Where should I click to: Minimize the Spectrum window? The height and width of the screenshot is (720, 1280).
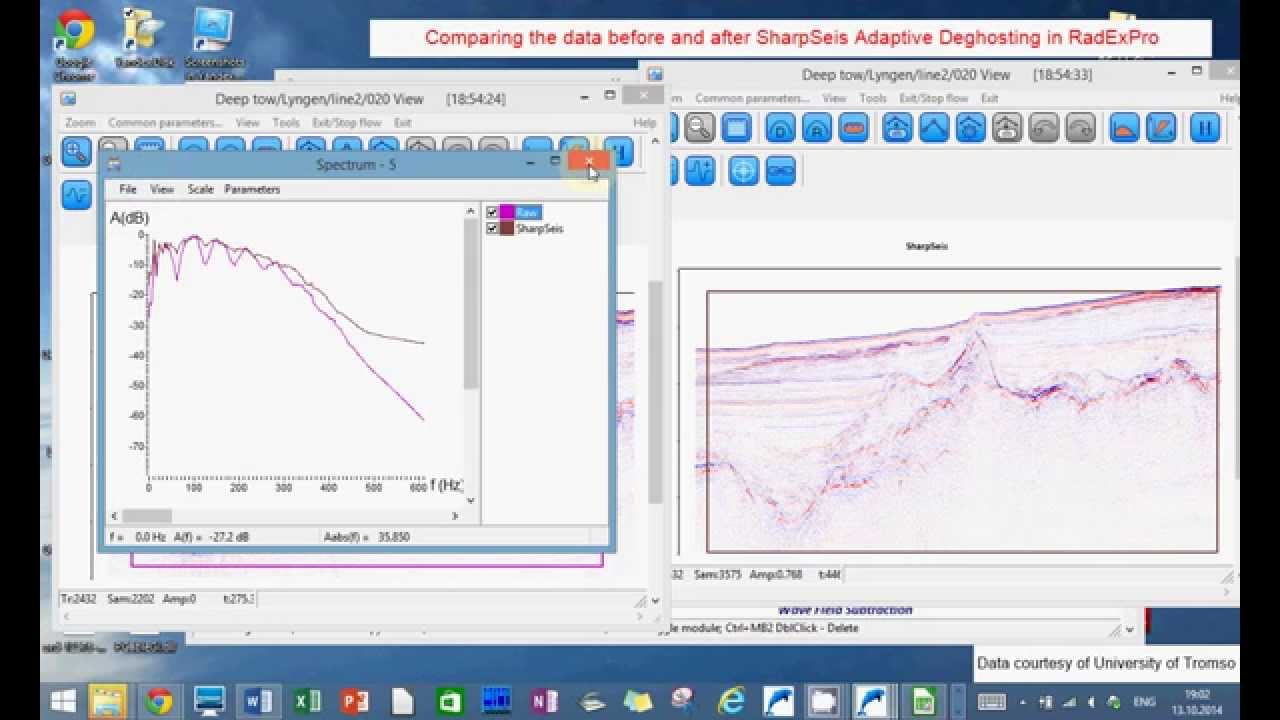pos(529,161)
